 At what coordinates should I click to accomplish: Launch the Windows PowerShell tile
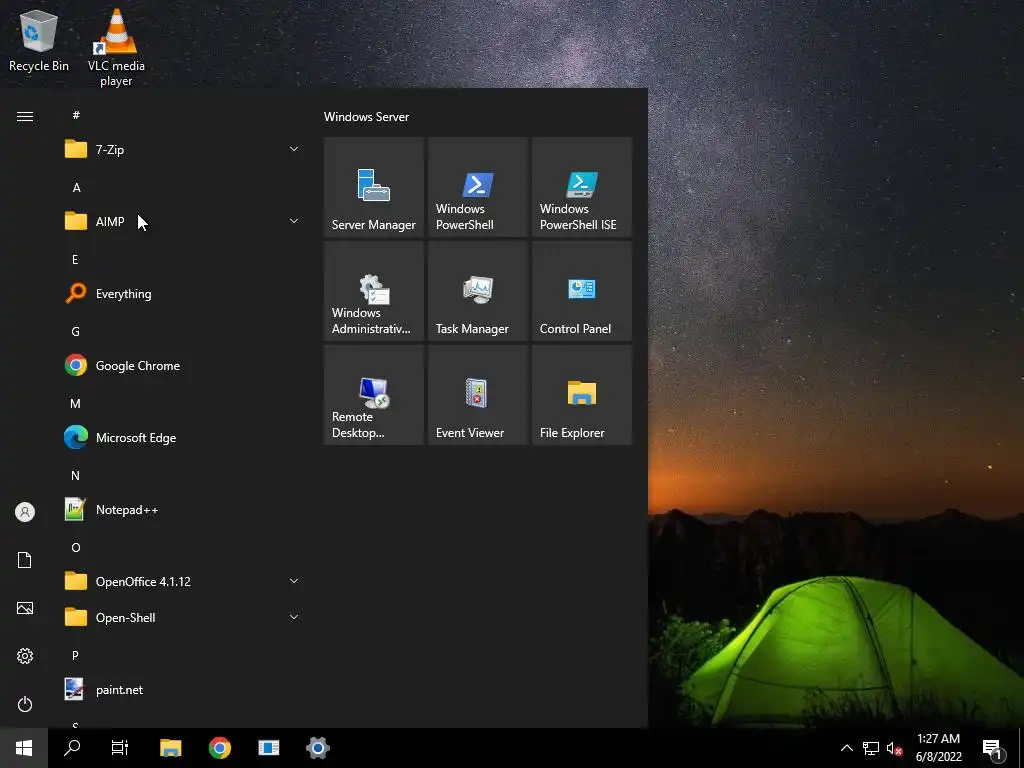(x=477, y=187)
